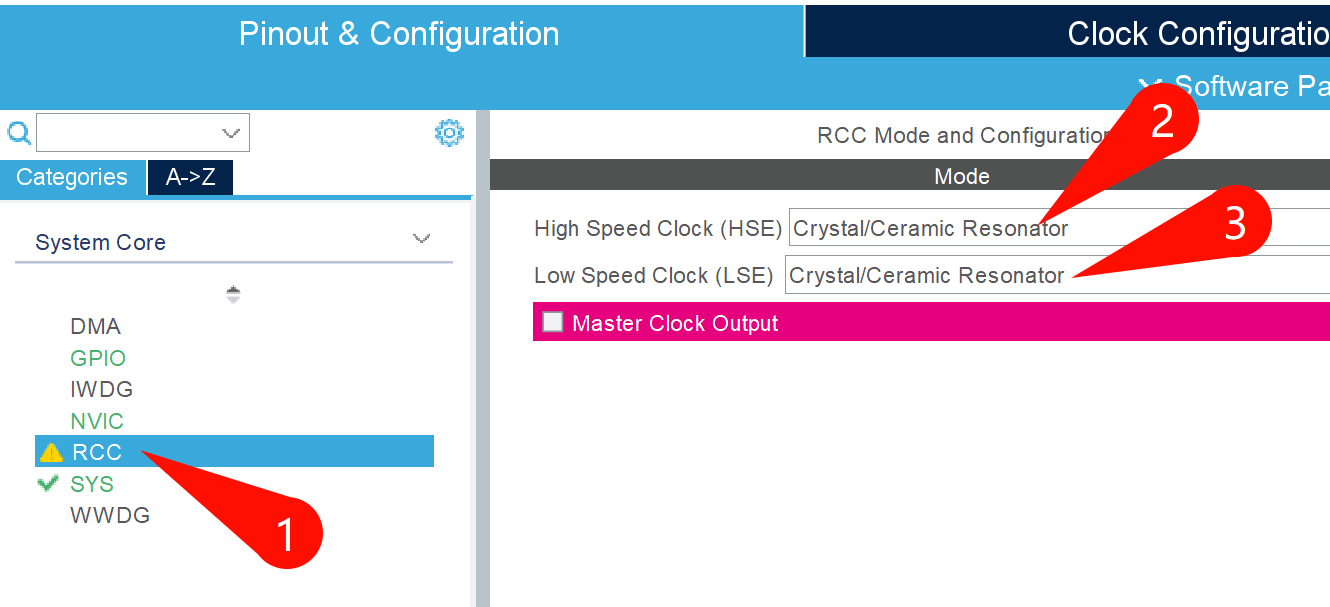Select NVIC in the peripheral list

[97, 421]
